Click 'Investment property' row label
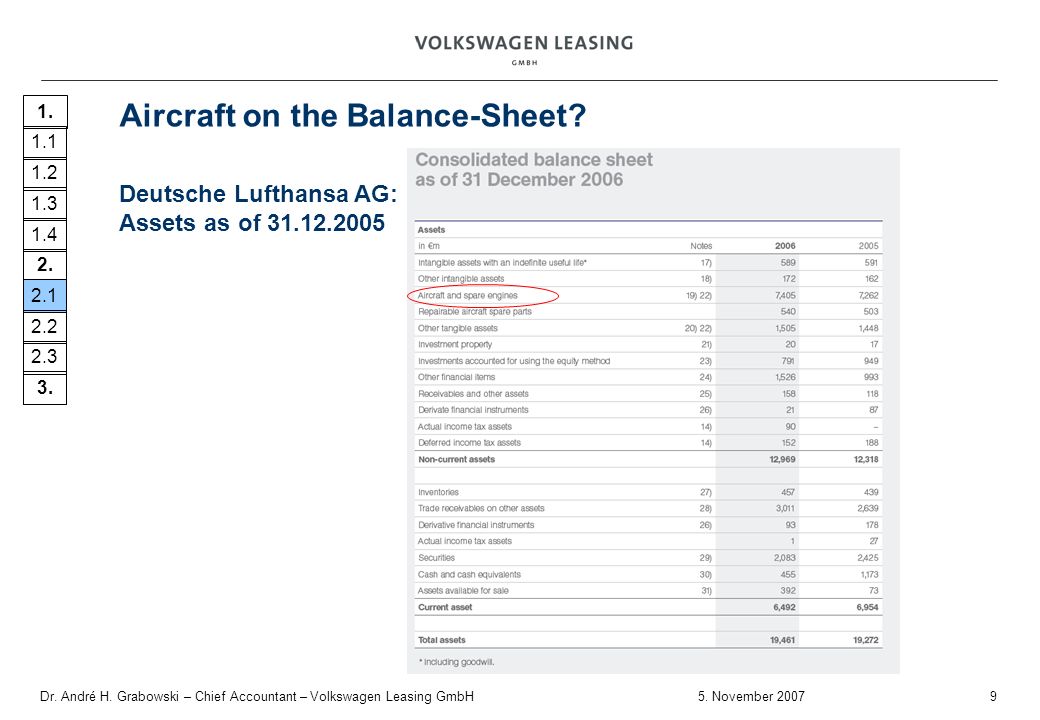The image size is (1040, 720). (x=455, y=345)
